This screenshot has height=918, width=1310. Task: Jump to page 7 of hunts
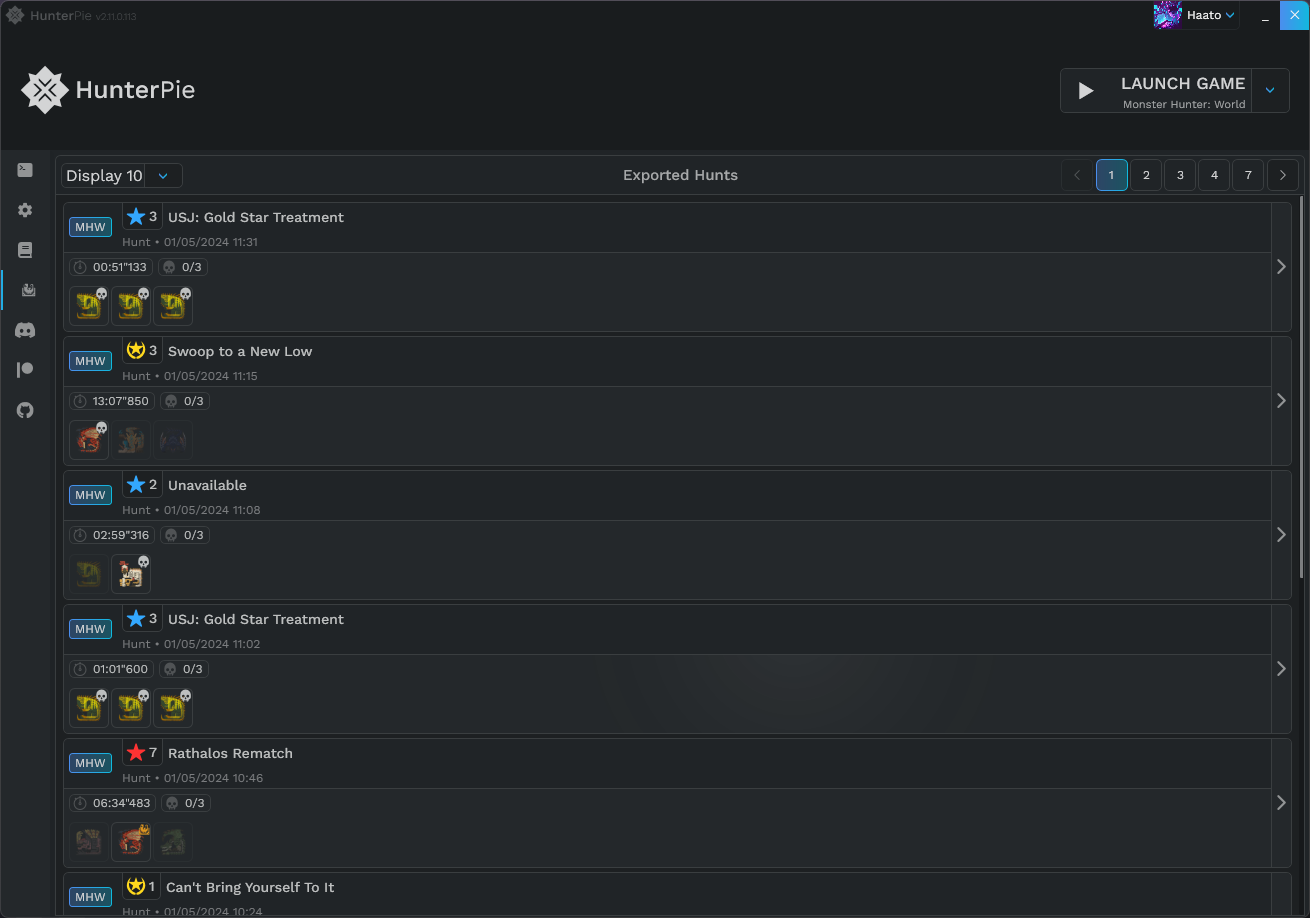point(1247,175)
